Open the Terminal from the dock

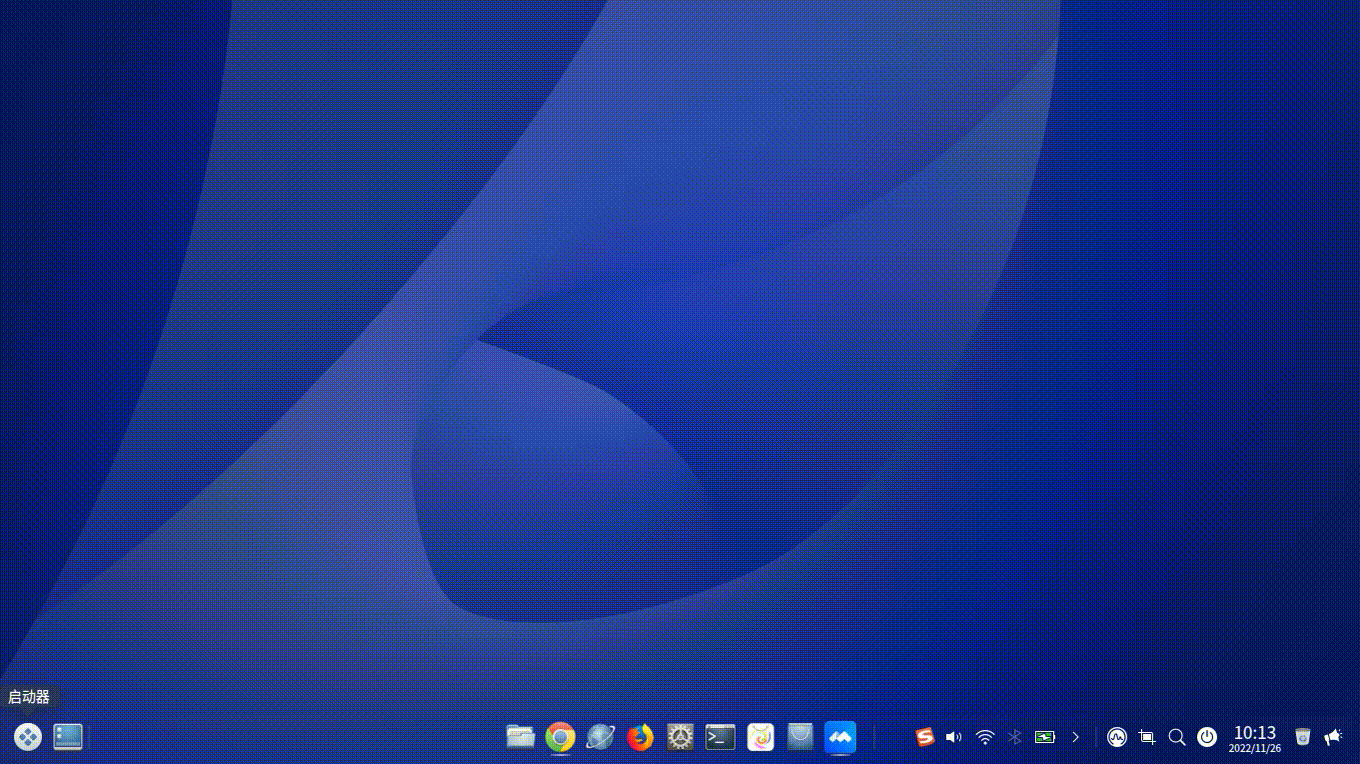(720, 737)
